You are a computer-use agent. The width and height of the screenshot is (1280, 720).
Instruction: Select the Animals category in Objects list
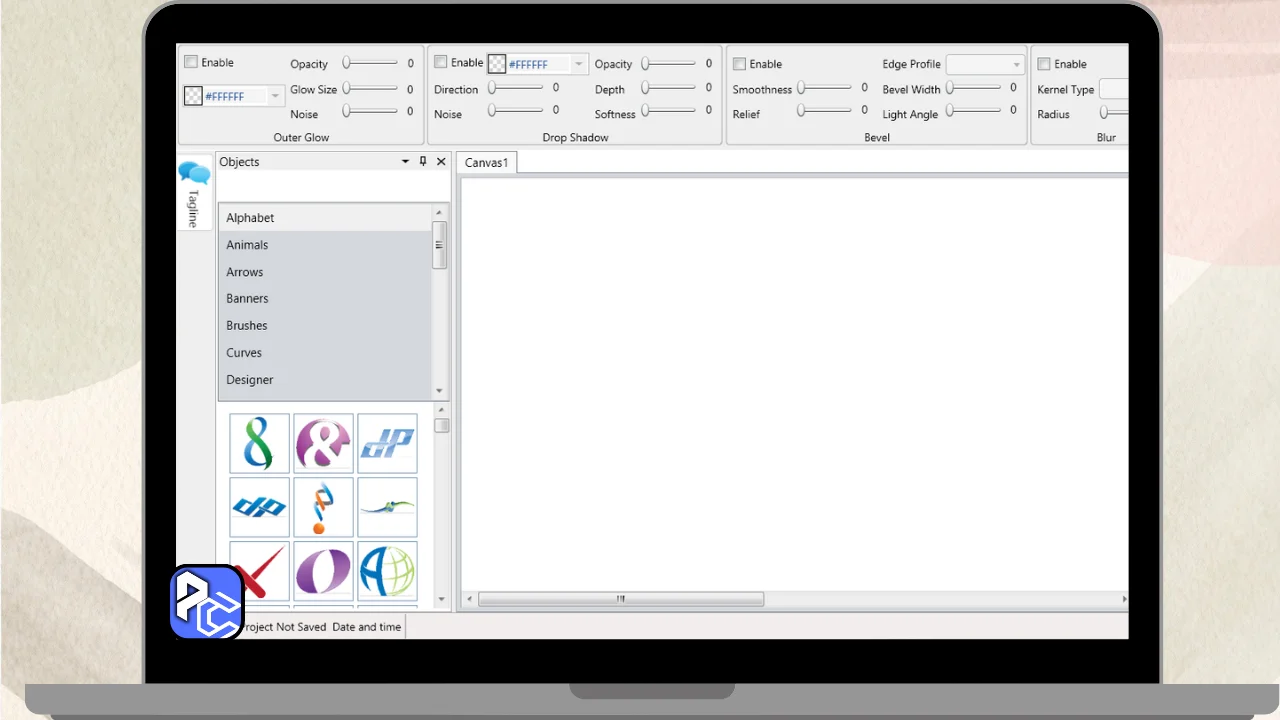click(x=247, y=245)
